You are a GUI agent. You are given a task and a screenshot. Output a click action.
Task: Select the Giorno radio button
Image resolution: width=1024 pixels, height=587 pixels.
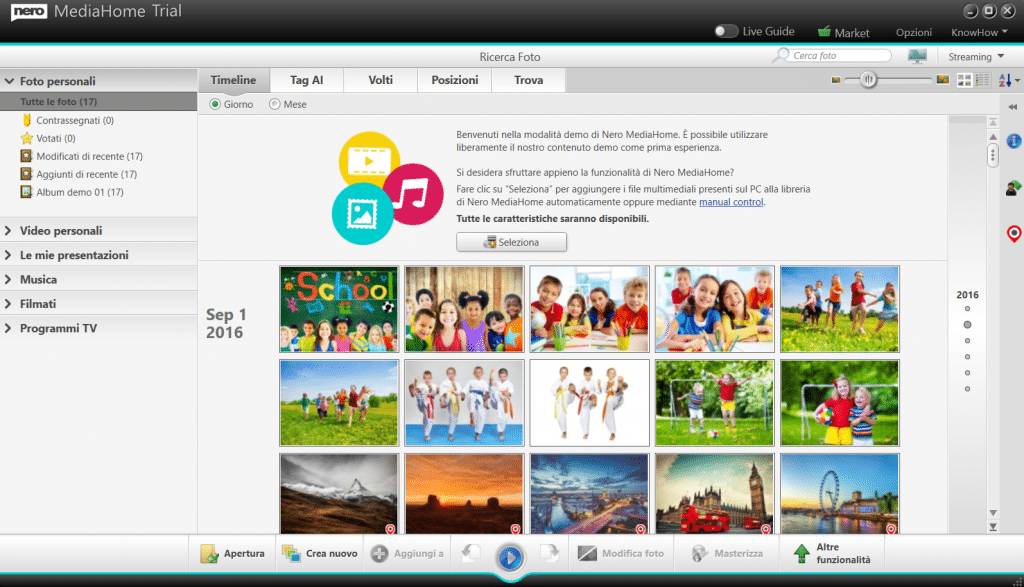215,104
